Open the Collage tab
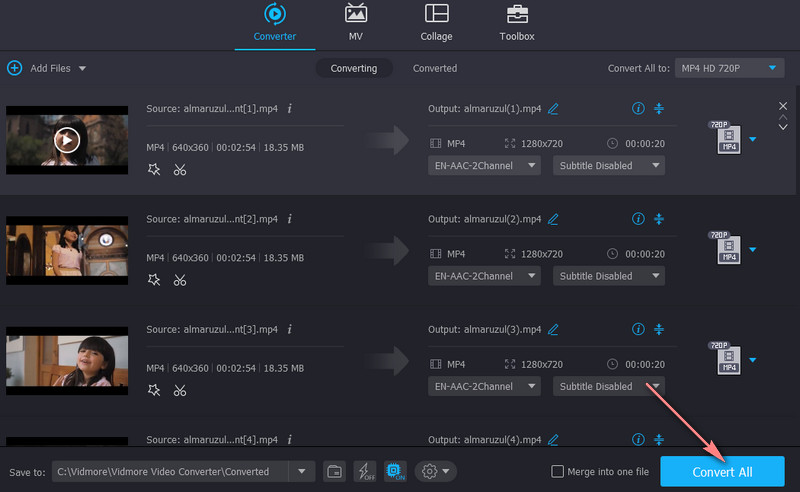Screen dimensions: 800x492 click(436, 24)
